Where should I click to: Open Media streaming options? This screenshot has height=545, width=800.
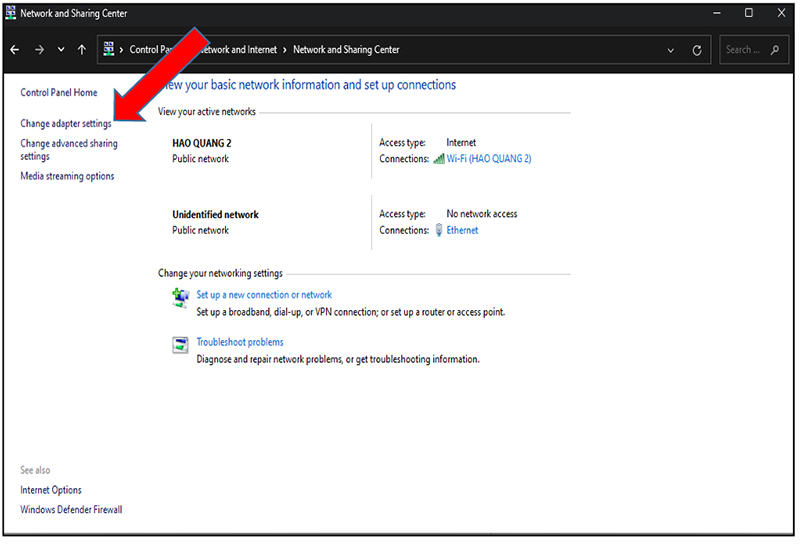click(67, 176)
